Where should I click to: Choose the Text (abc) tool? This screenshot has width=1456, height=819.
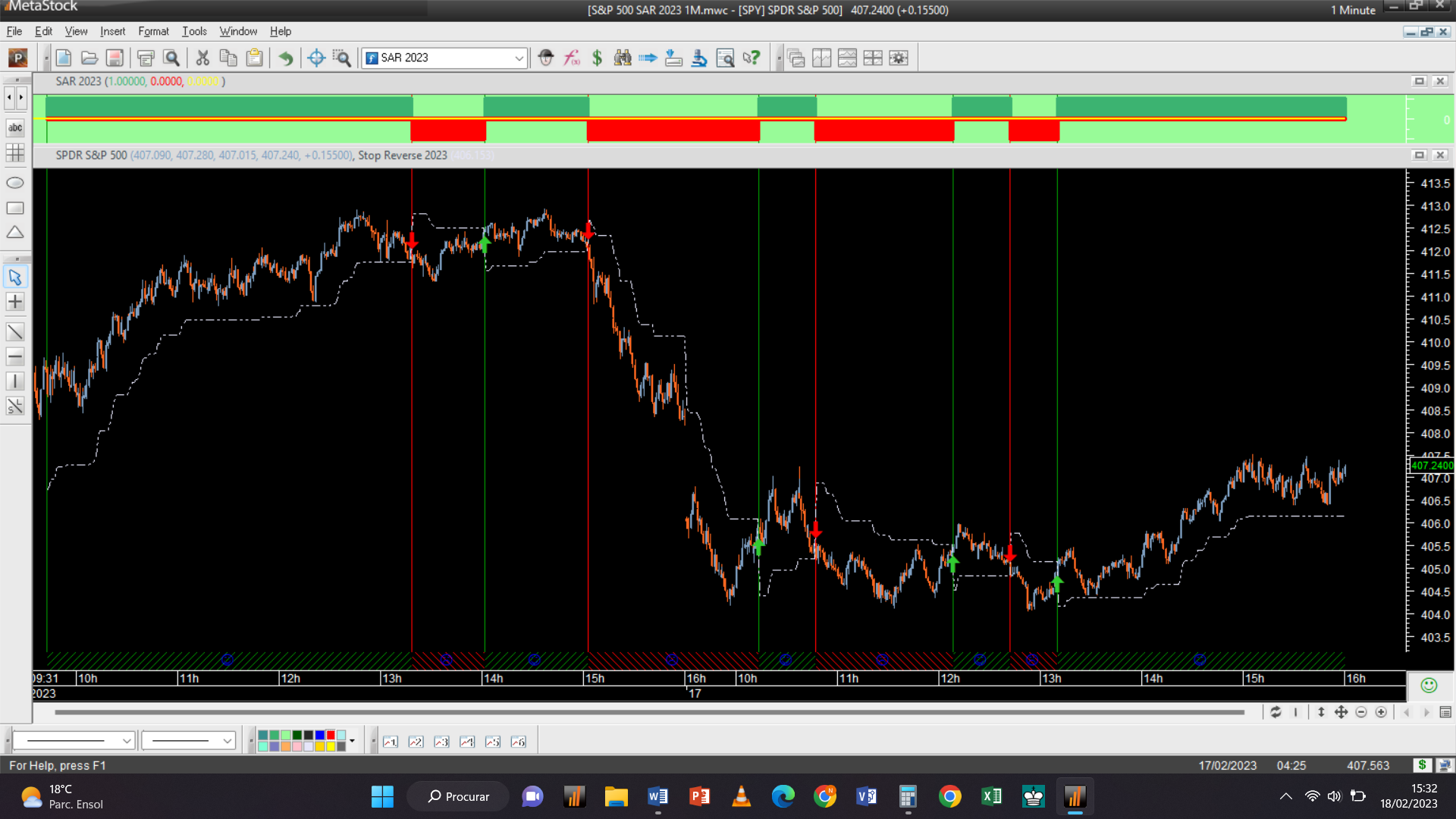[15, 128]
